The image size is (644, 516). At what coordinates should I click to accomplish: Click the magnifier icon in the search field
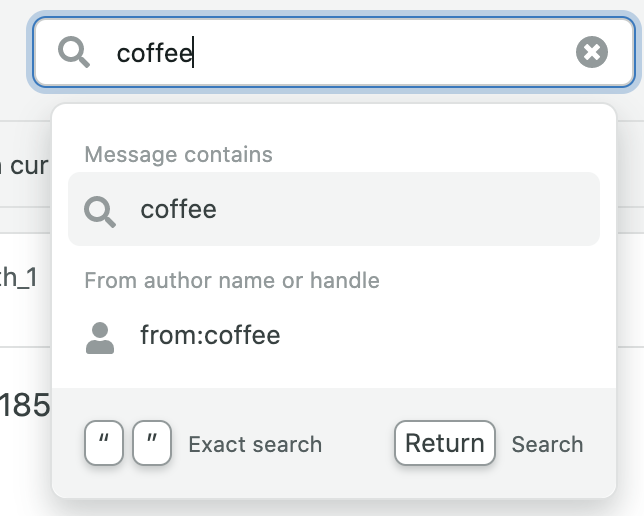tap(74, 52)
